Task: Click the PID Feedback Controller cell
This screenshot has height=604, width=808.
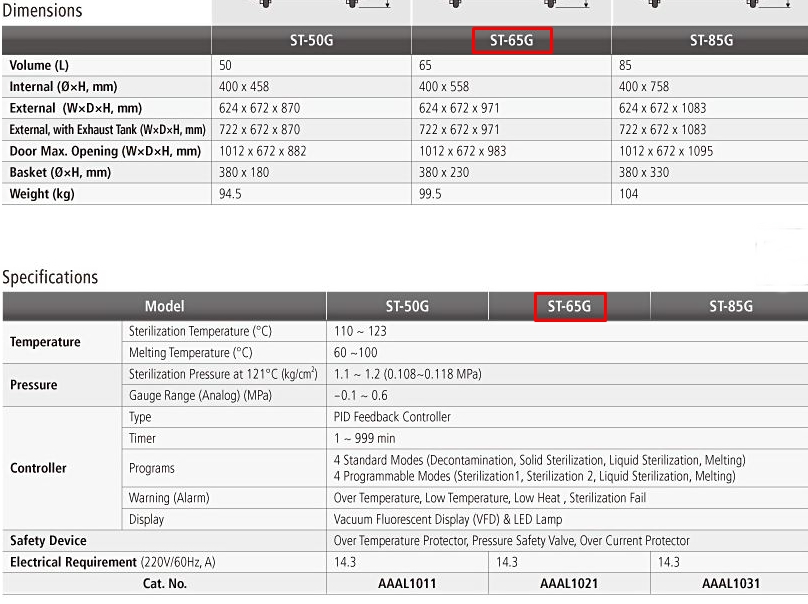Action: [x=392, y=416]
